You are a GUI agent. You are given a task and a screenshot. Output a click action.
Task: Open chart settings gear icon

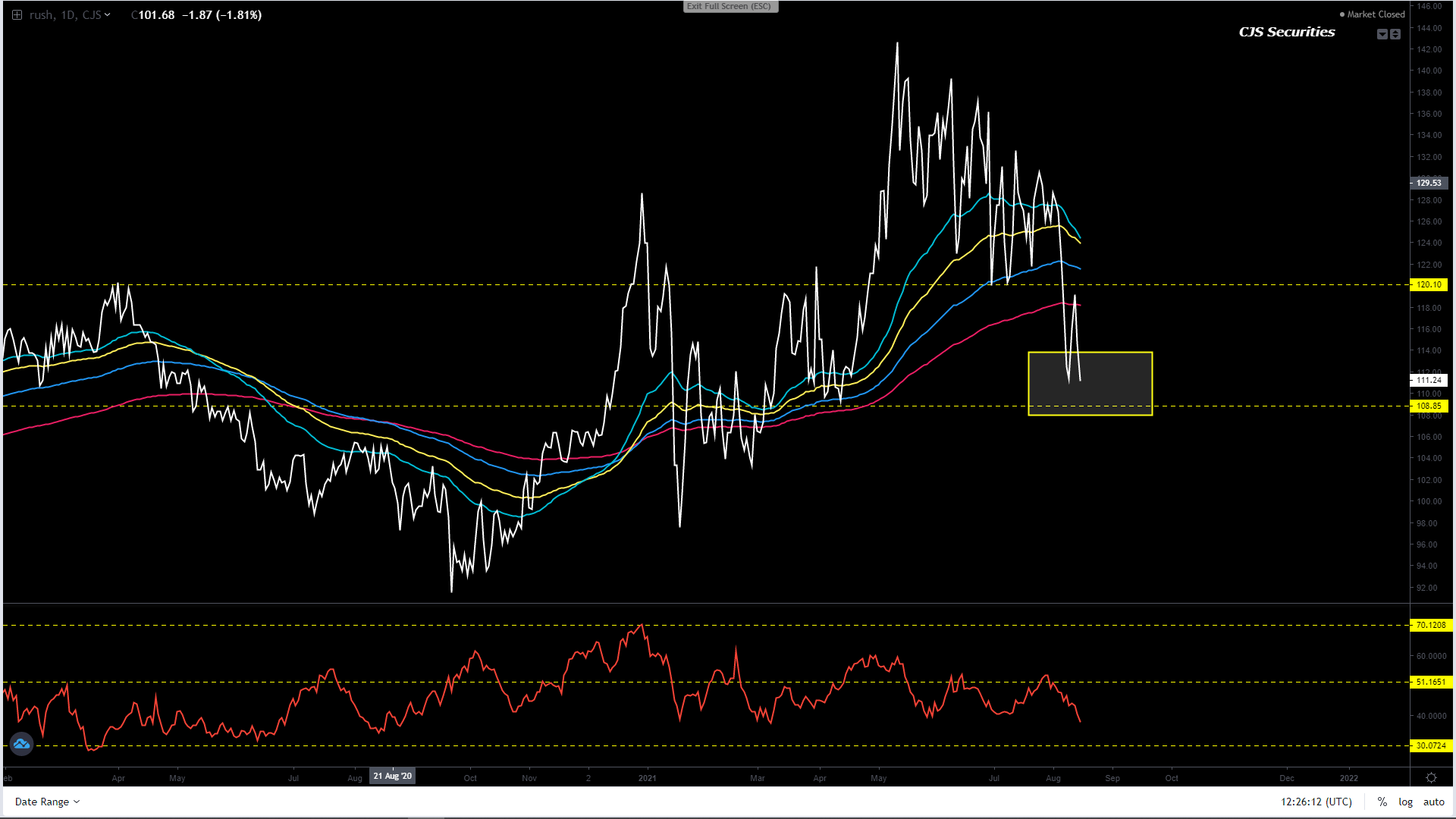1431,778
